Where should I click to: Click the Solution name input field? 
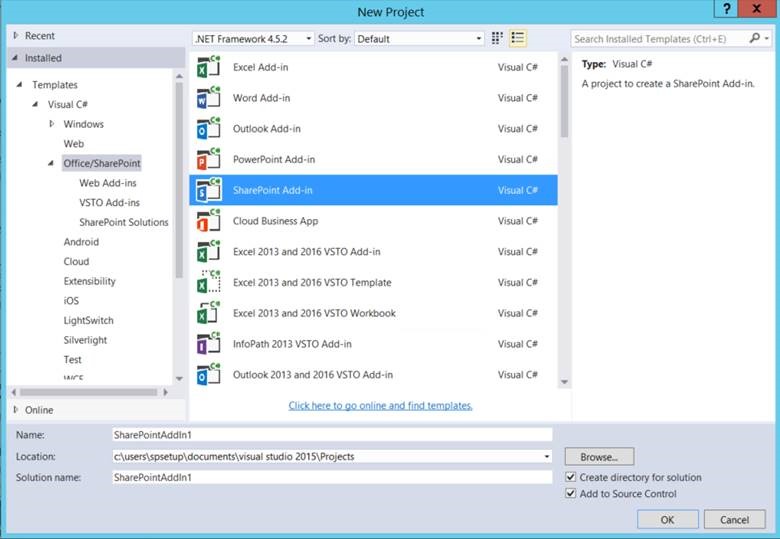(x=332, y=477)
